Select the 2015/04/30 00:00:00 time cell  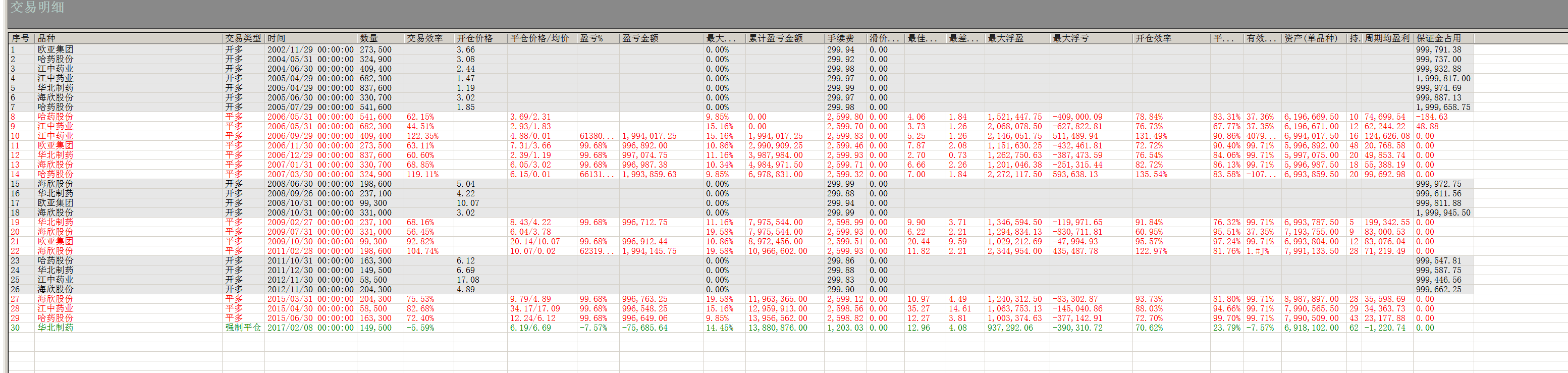(310, 308)
